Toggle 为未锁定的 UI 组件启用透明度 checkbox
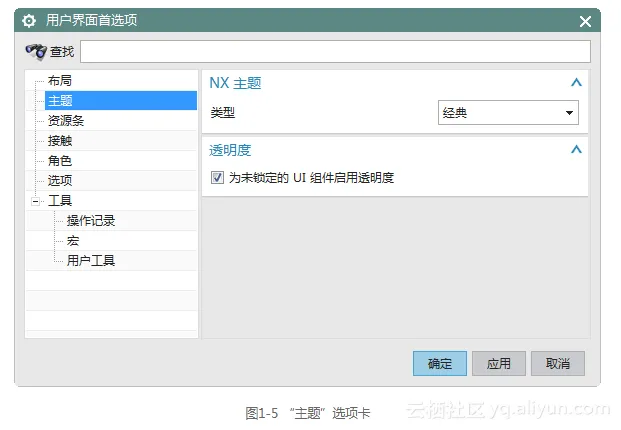Image resolution: width=621 pixels, height=430 pixels. click(217, 177)
